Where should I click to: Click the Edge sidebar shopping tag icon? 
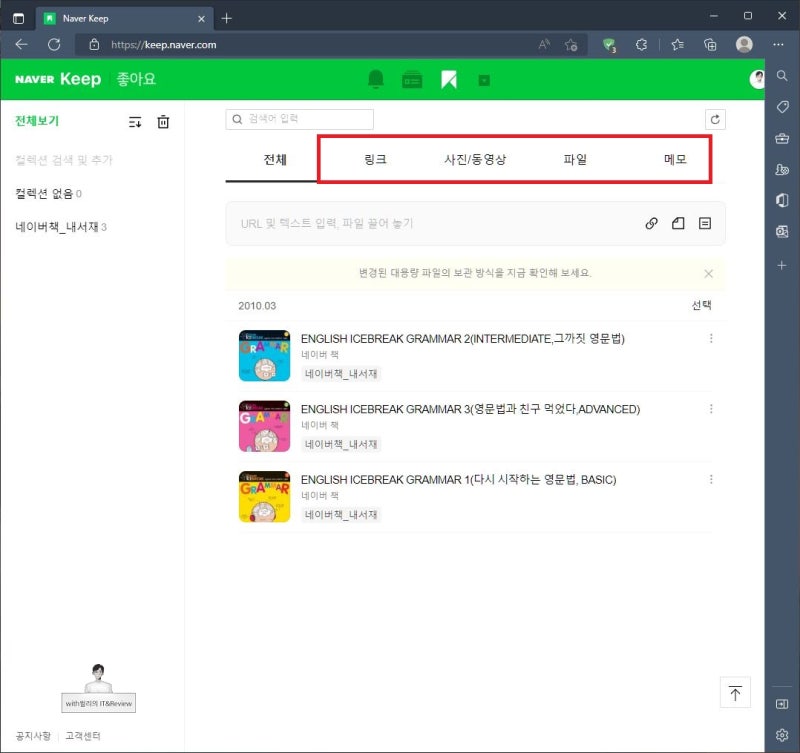click(782, 107)
